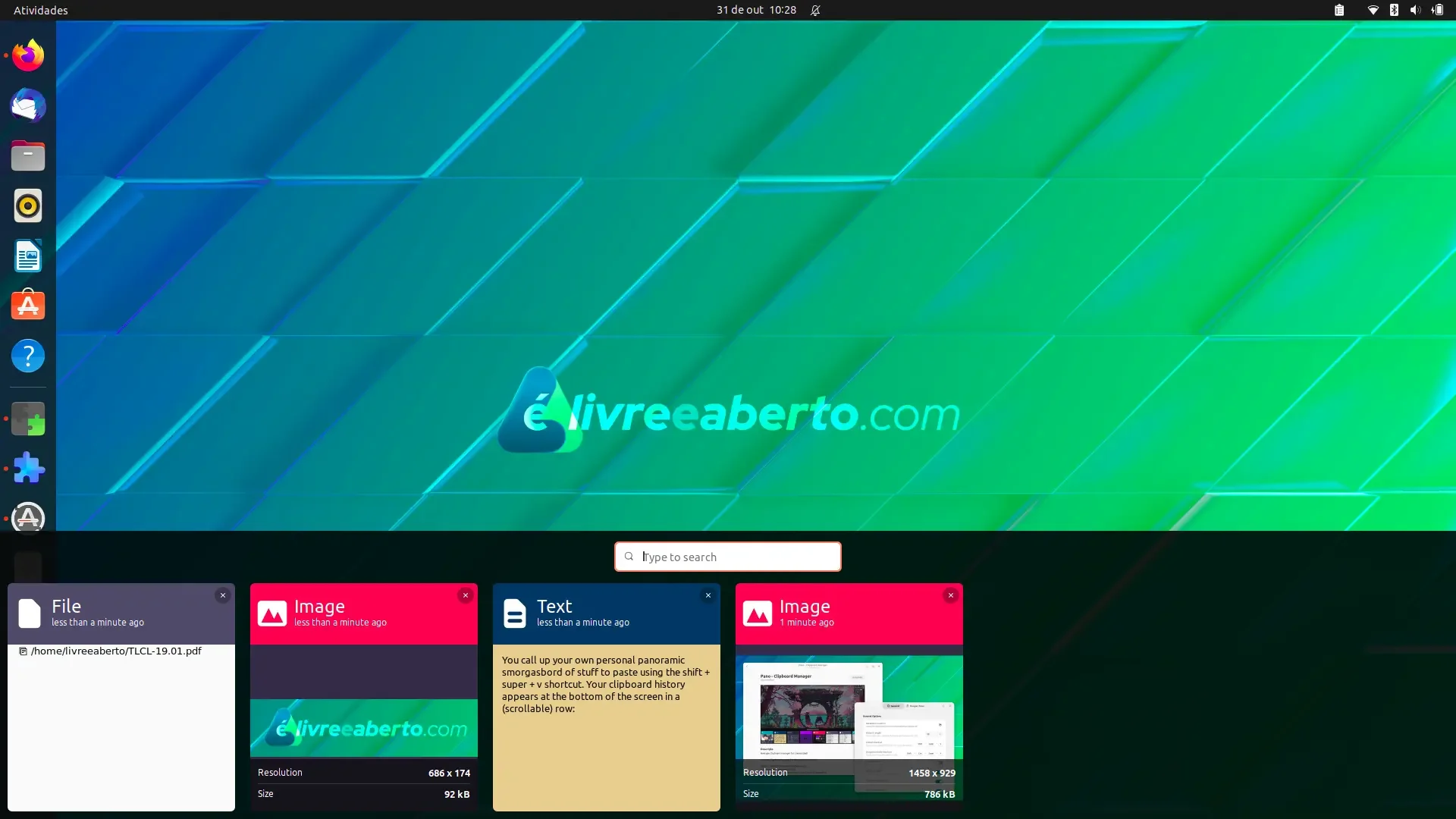Image resolution: width=1456 pixels, height=819 pixels.
Task: Click the Pano clipboard indicator in top bar
Action: [1339, 10]
